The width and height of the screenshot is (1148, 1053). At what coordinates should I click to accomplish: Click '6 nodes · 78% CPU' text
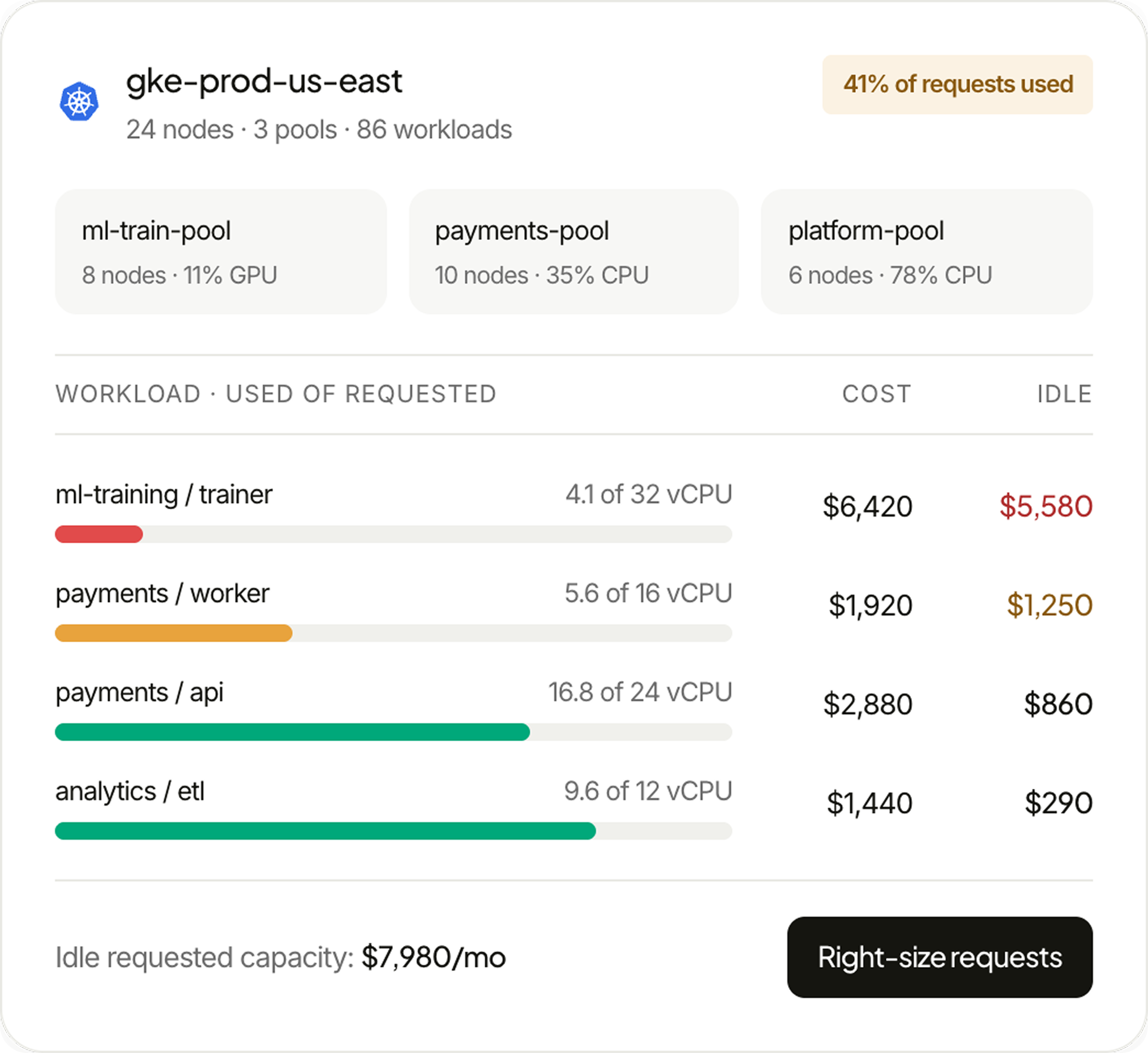tap(890, 276)
